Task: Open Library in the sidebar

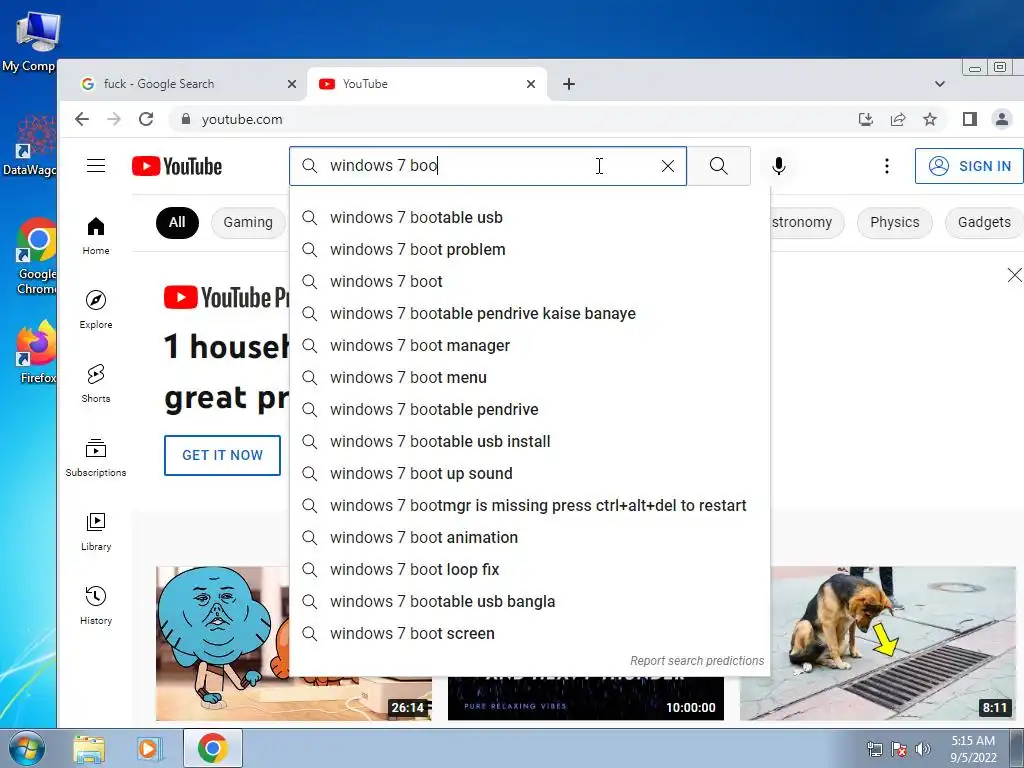Action: (96, 532)
